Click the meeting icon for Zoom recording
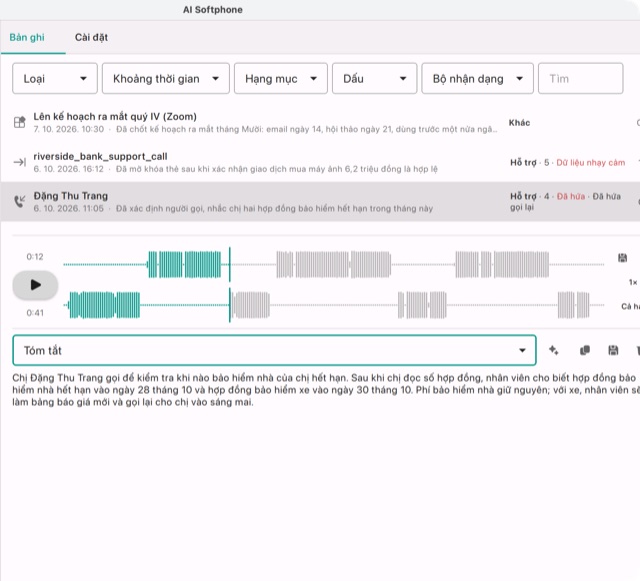Viewport: 640px width, 581px height. 20,122
